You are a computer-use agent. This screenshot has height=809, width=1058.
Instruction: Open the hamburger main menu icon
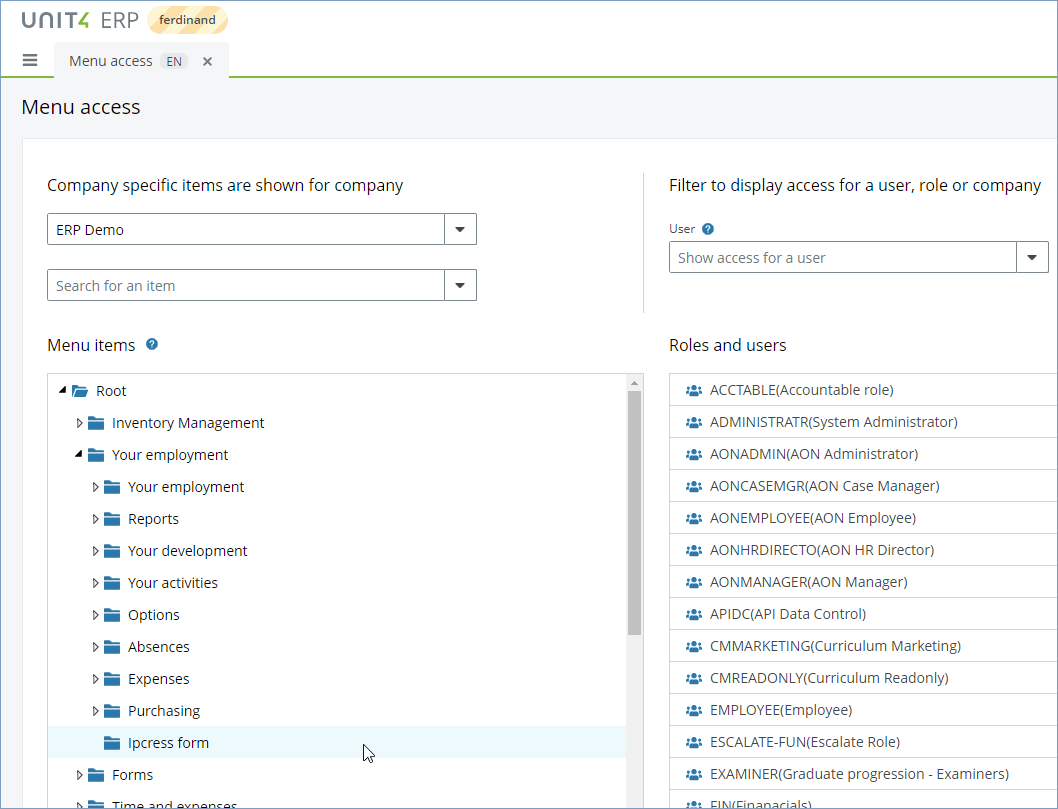30,61
